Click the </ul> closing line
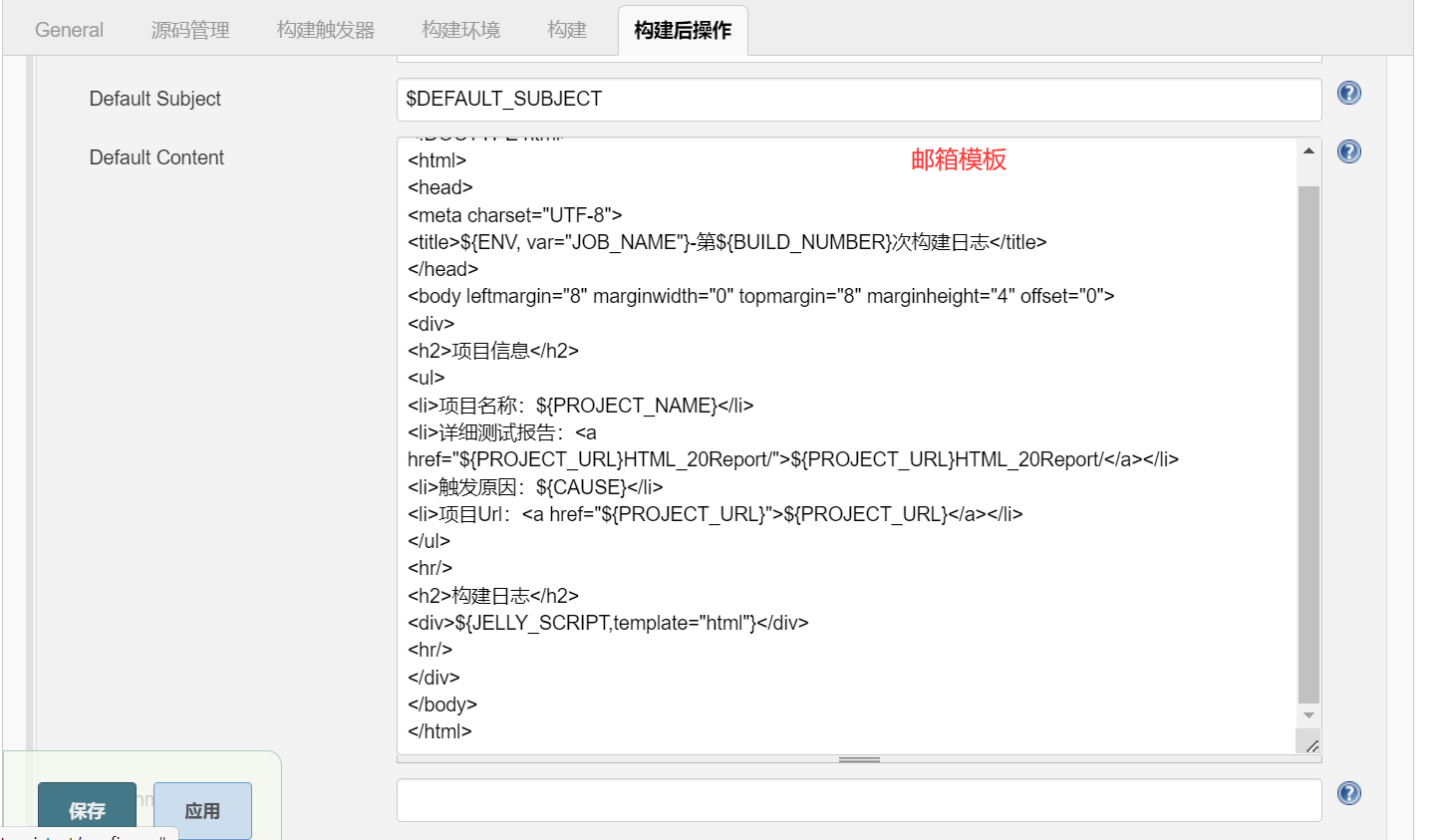Screen dimensions: 1440x840 (429, 541)
